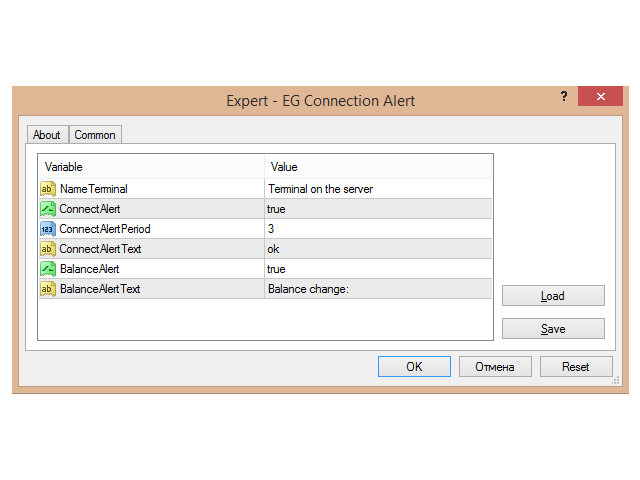
Task: Click the string icon beside ConnectAlertText
Action: coord(48,249)
